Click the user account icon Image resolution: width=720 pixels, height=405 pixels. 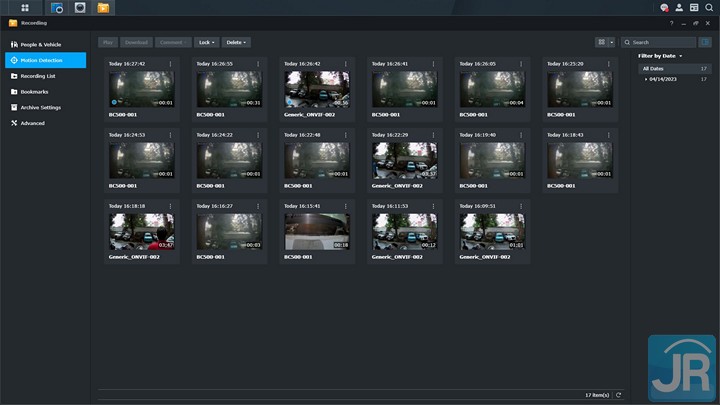679,8
